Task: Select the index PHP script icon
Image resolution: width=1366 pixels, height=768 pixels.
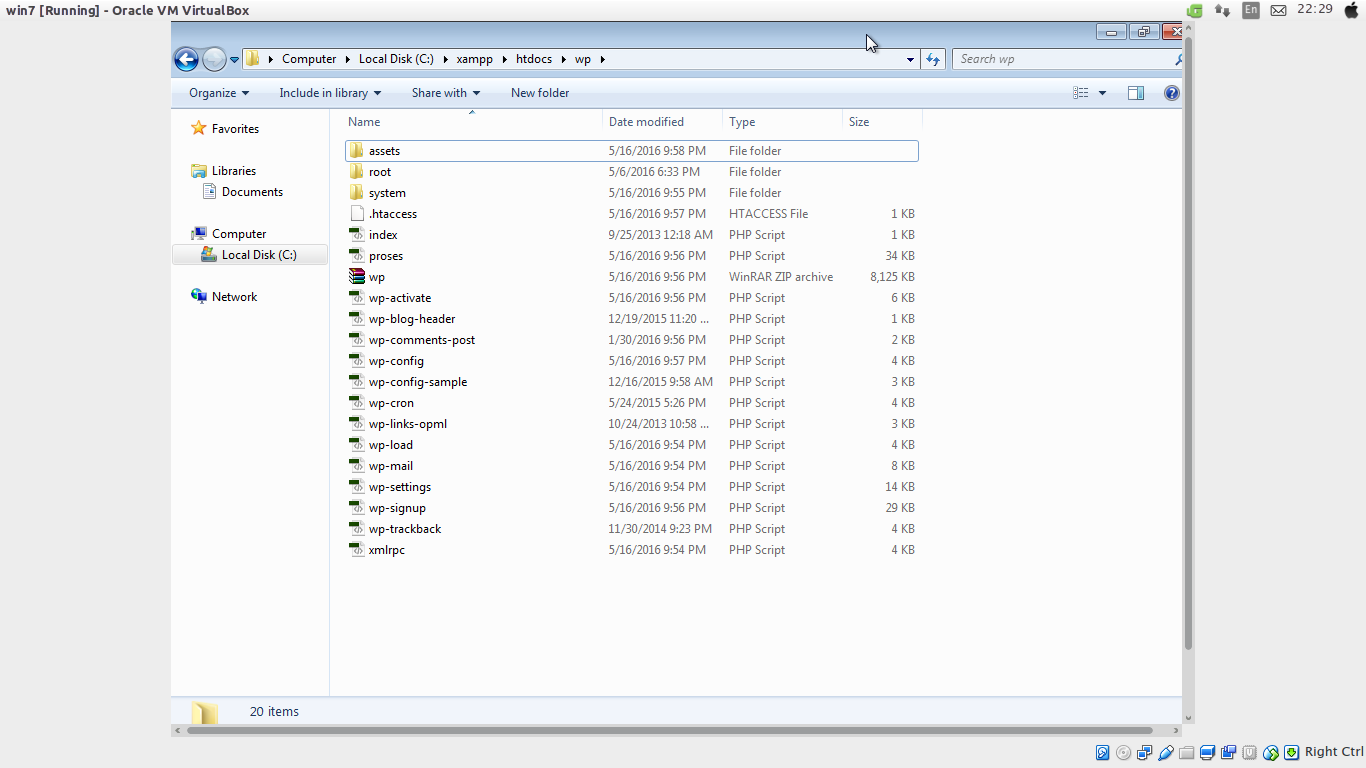Action: pyautogui.click(x=357, y=235)
